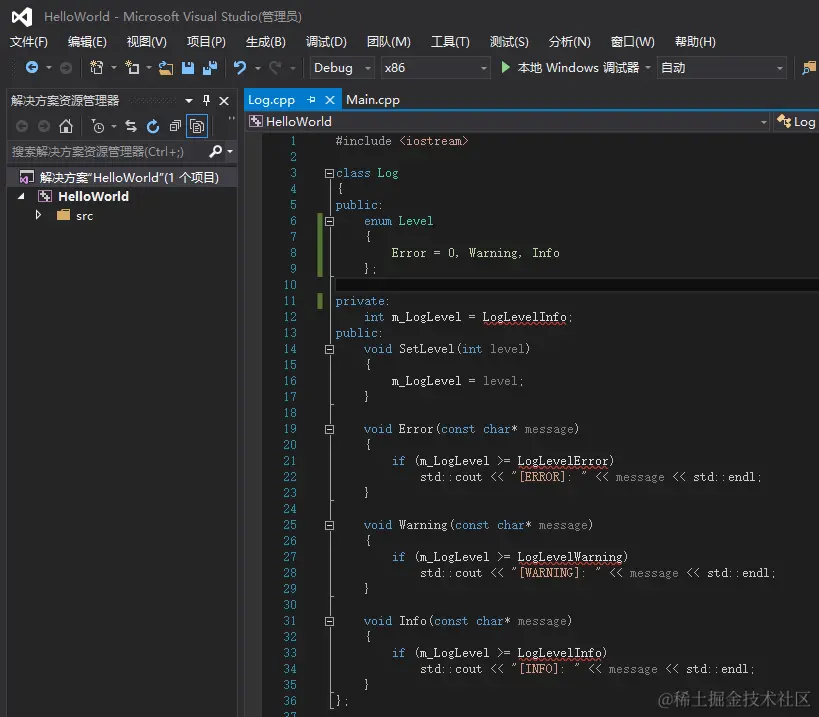The image size is (819, 717).
Task: Click the Save All toolbar icon
Action: pos(209,68)
